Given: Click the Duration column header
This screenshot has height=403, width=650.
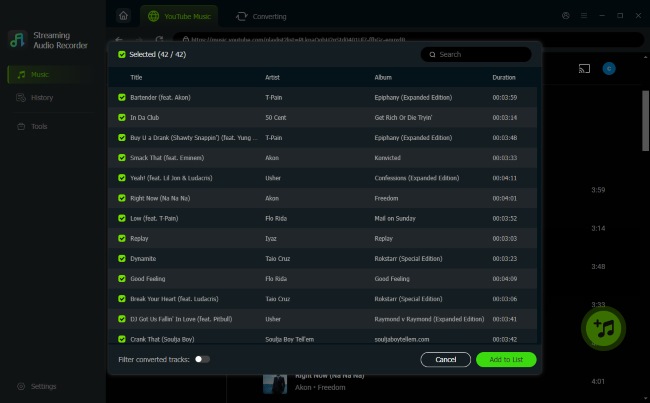Looking at the screenshot, I should click(504, 78).
